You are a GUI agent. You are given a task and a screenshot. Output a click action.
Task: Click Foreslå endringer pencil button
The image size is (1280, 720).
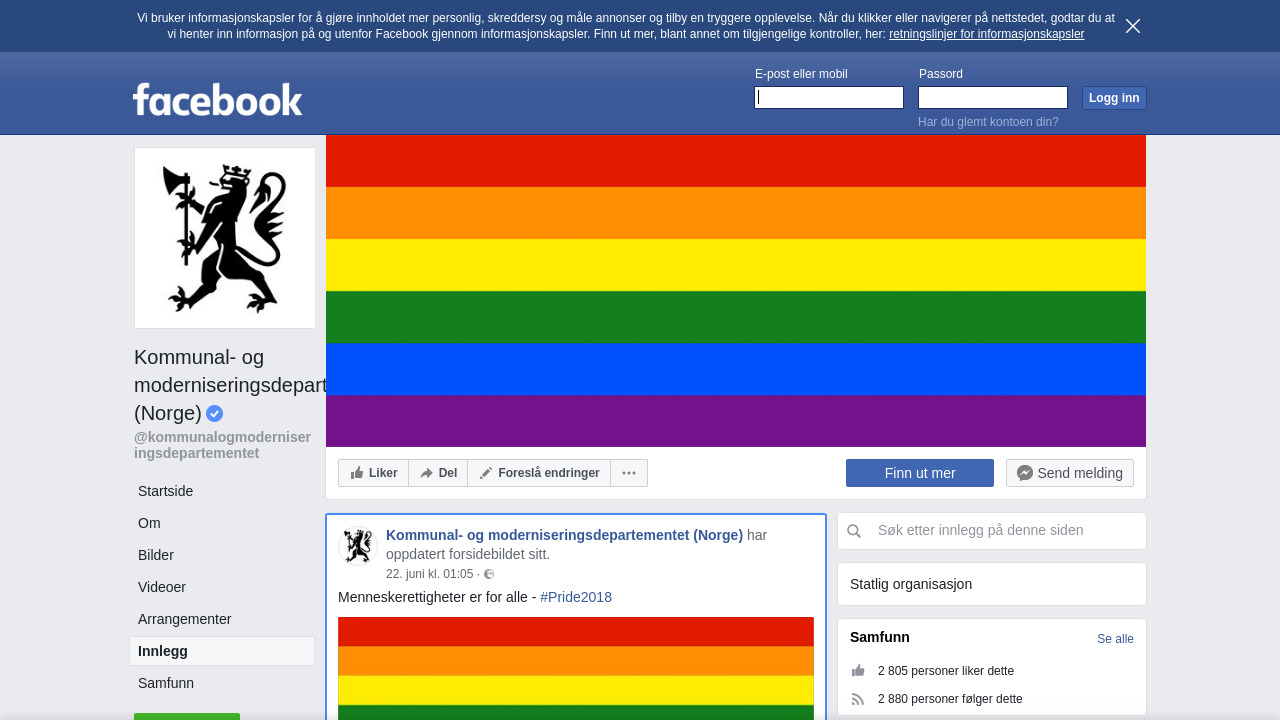coord(539,473)
